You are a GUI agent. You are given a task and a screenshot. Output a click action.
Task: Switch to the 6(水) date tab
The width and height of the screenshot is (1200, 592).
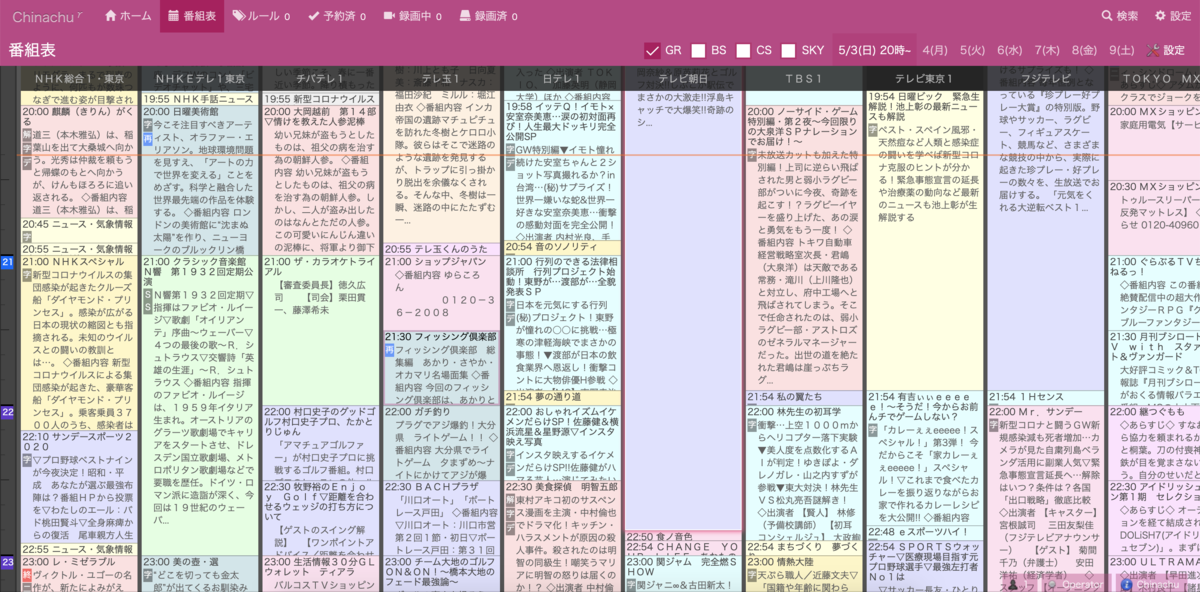point(1010,50)
